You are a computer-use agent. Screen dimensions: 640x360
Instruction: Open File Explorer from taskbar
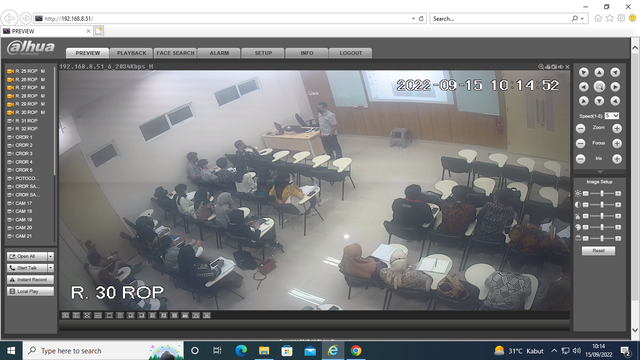click(264, 351)
